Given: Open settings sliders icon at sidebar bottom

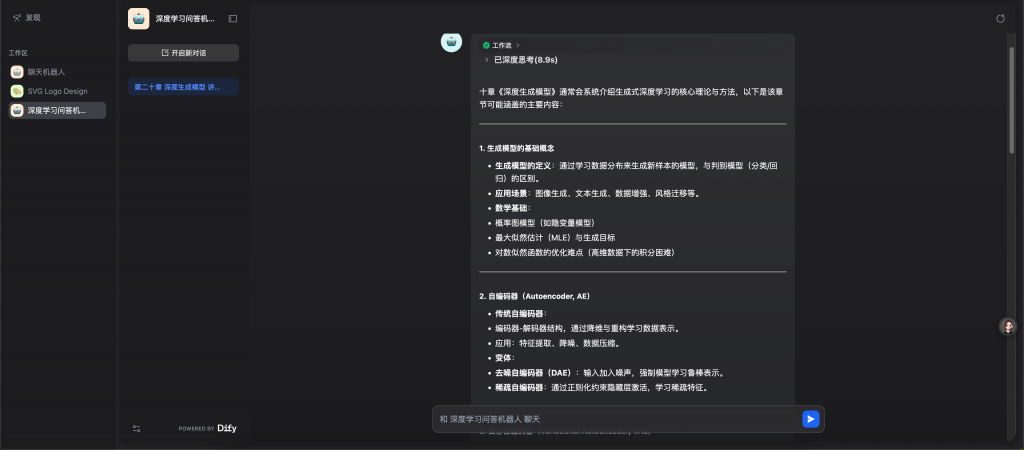Looking at the screenshot, I should point(137,428).
